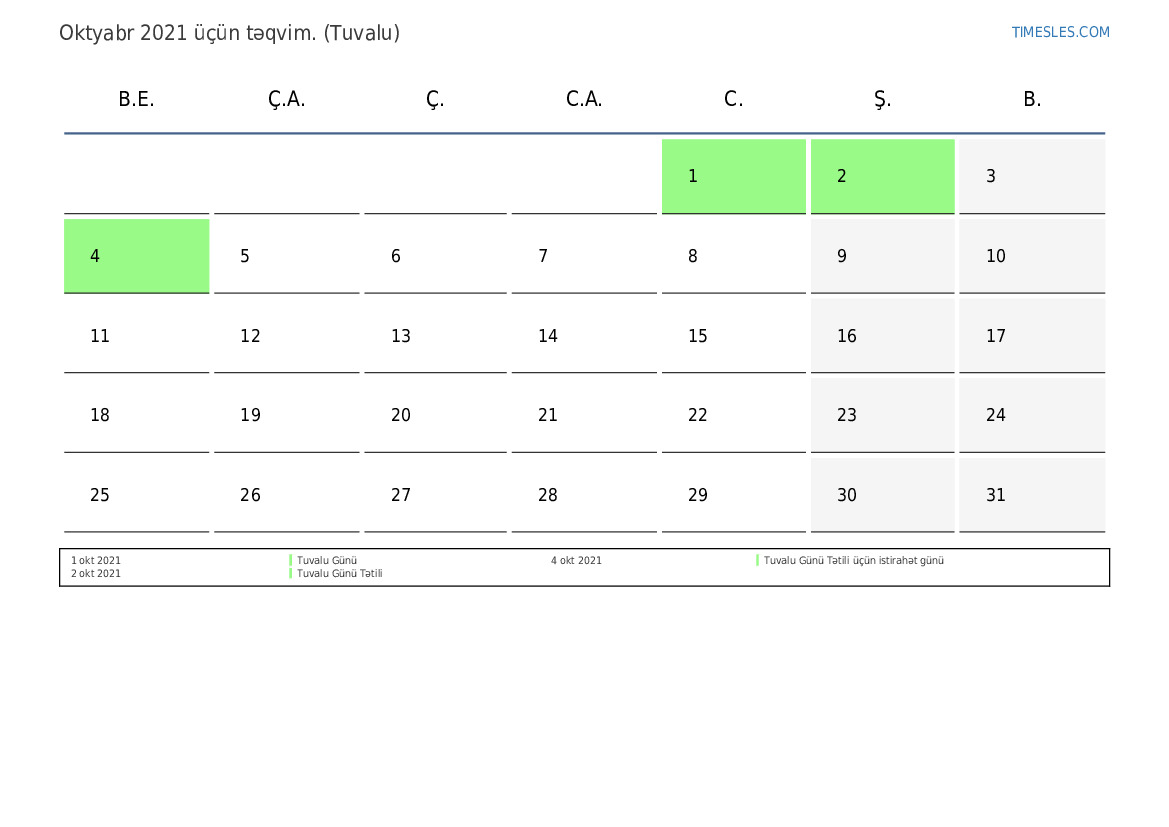1169x827 pixels.
Task: Click the 1 okt 2021 legend date
Action: point(96,561)
